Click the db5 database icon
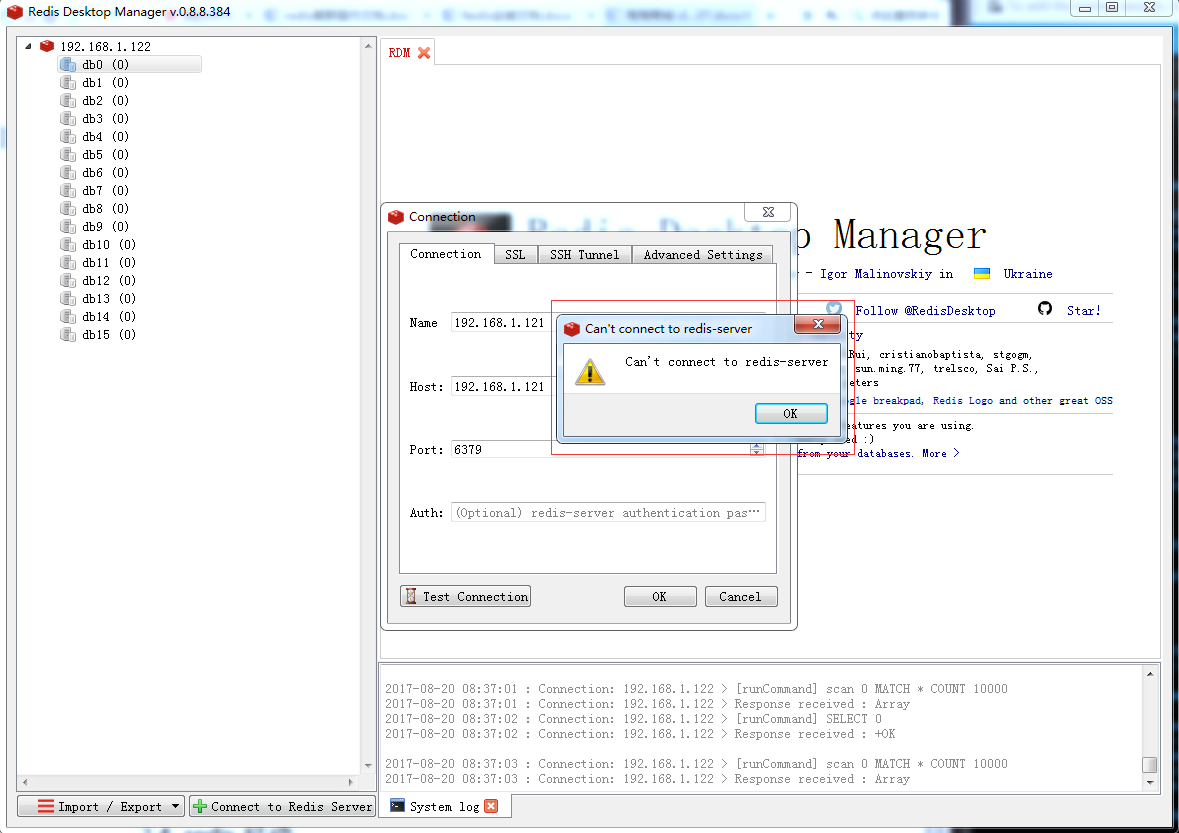 click(68, 155)
